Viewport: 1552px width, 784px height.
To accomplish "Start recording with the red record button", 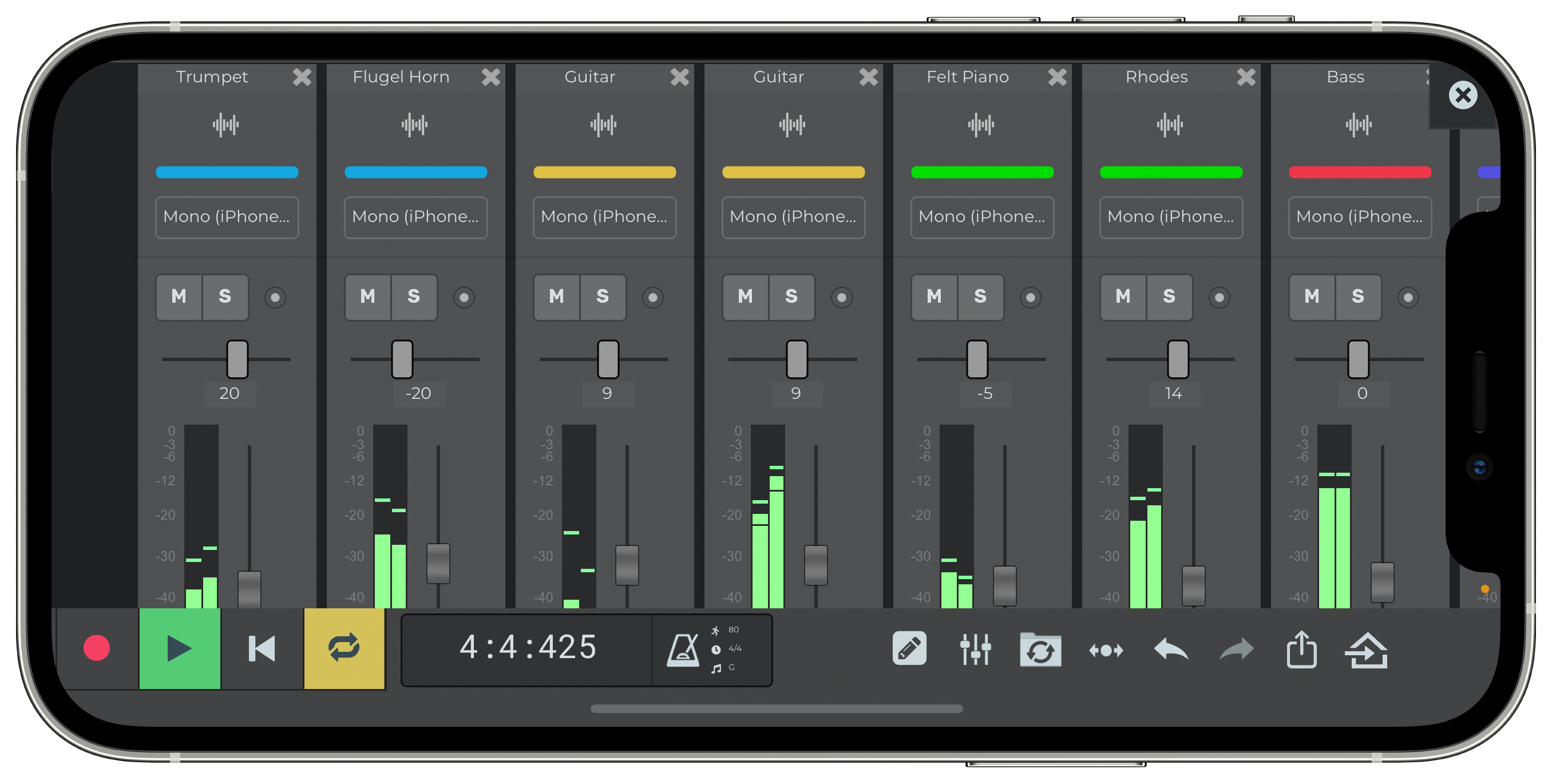I will [x=96, y=648].
